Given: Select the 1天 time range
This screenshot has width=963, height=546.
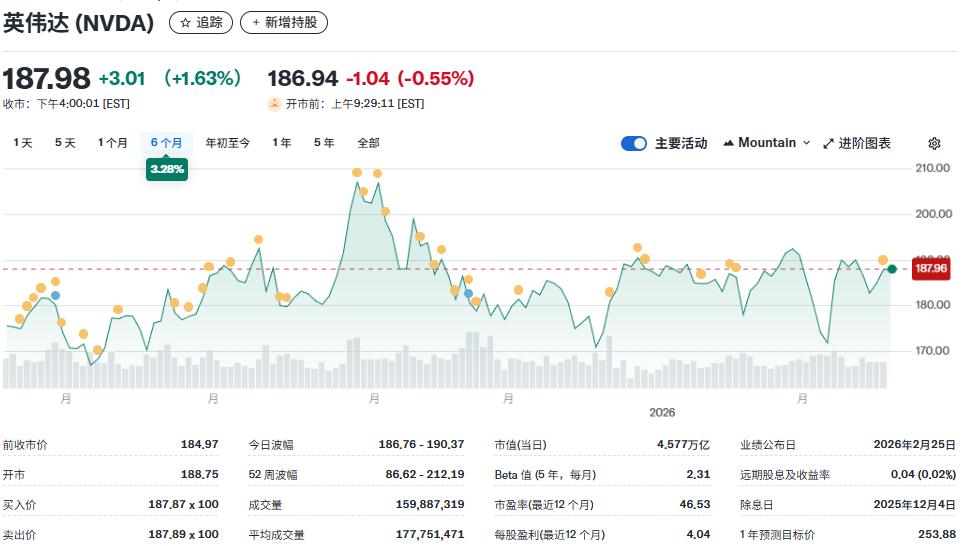Looking at the screenshot, I should click(x=23, y=143).
